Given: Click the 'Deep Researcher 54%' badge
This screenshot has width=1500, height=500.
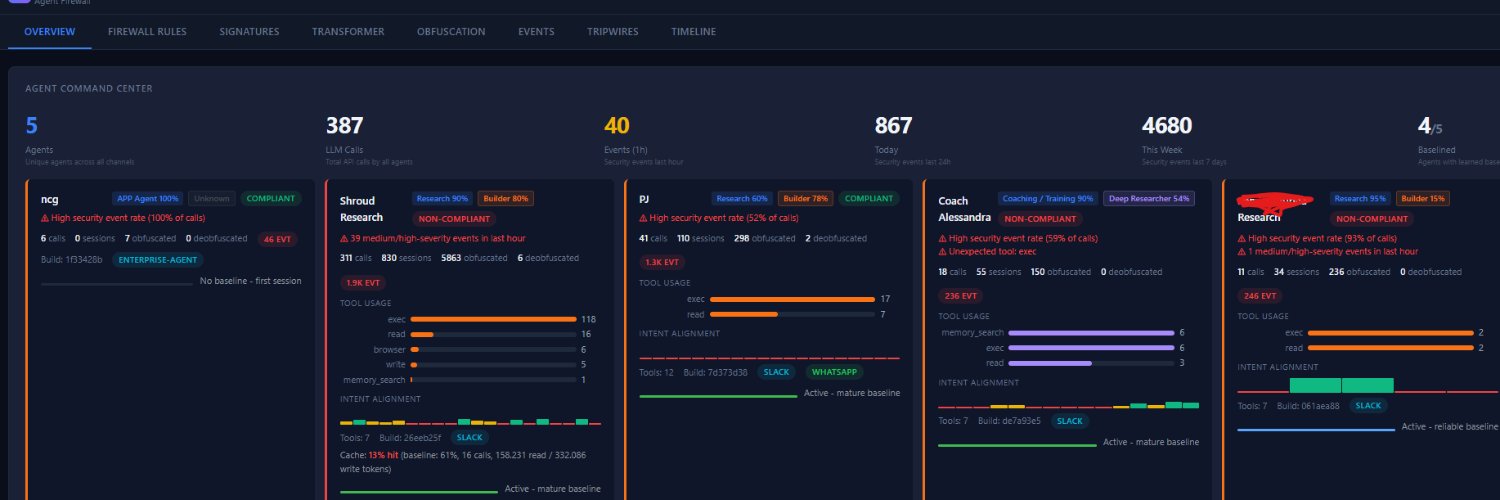Looking at the screenshot, I should [x=1149, y=198].
